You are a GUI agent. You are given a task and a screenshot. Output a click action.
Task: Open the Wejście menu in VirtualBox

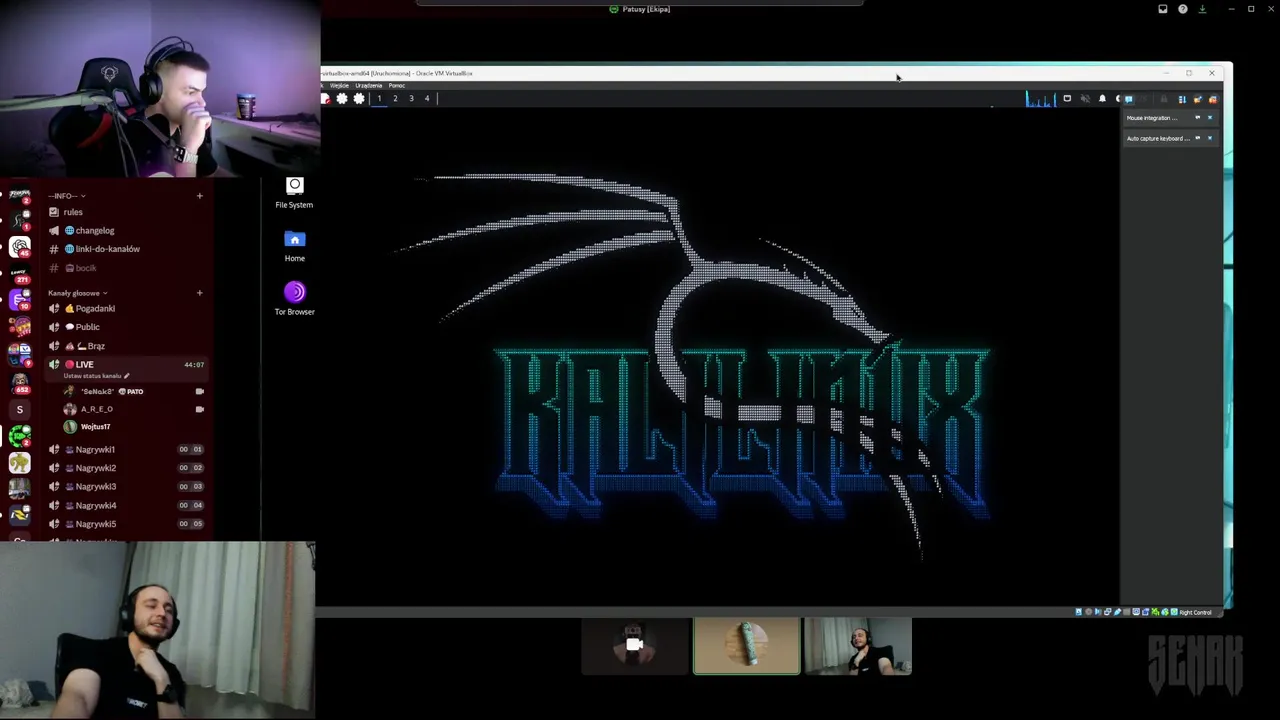pyautogui.click(x=339, y=85)
